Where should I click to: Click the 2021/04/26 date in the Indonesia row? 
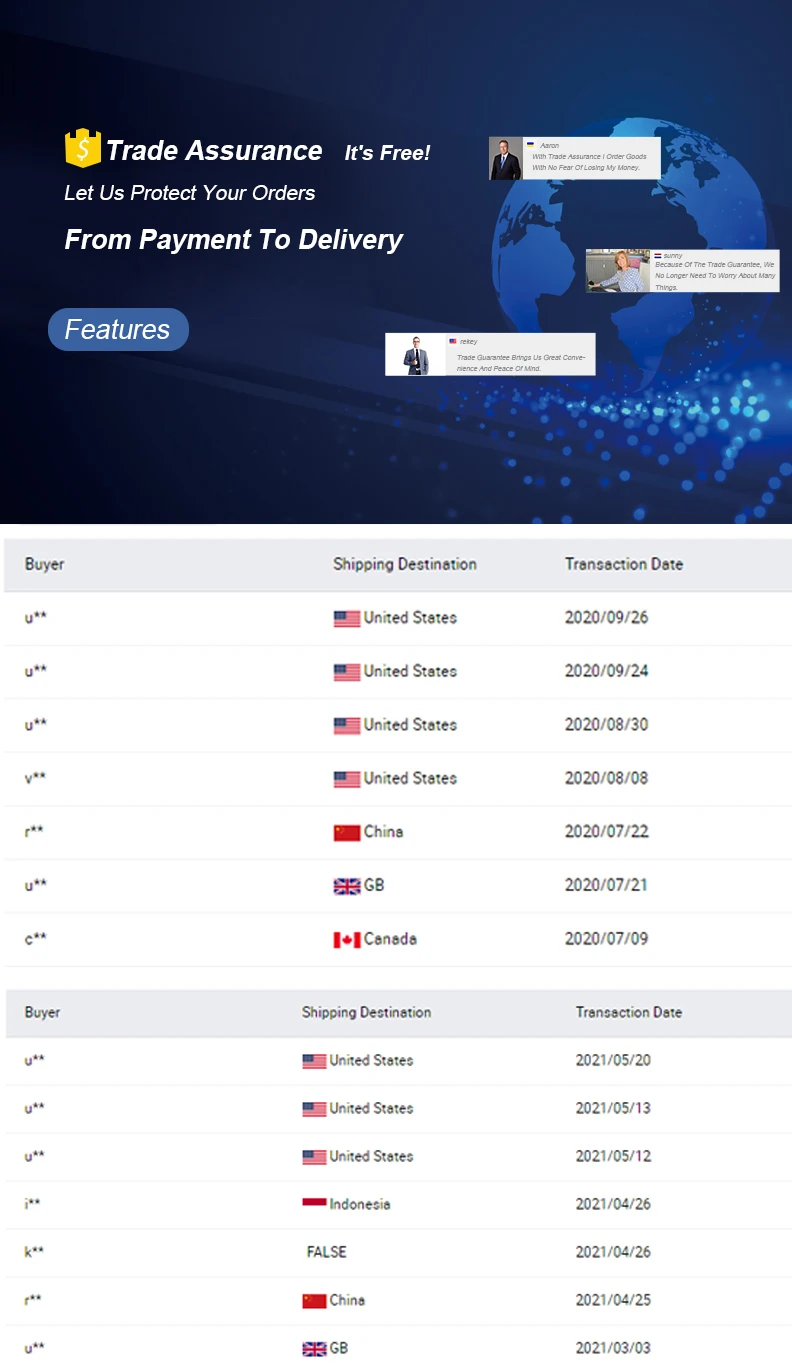[x=614, y=1204]
